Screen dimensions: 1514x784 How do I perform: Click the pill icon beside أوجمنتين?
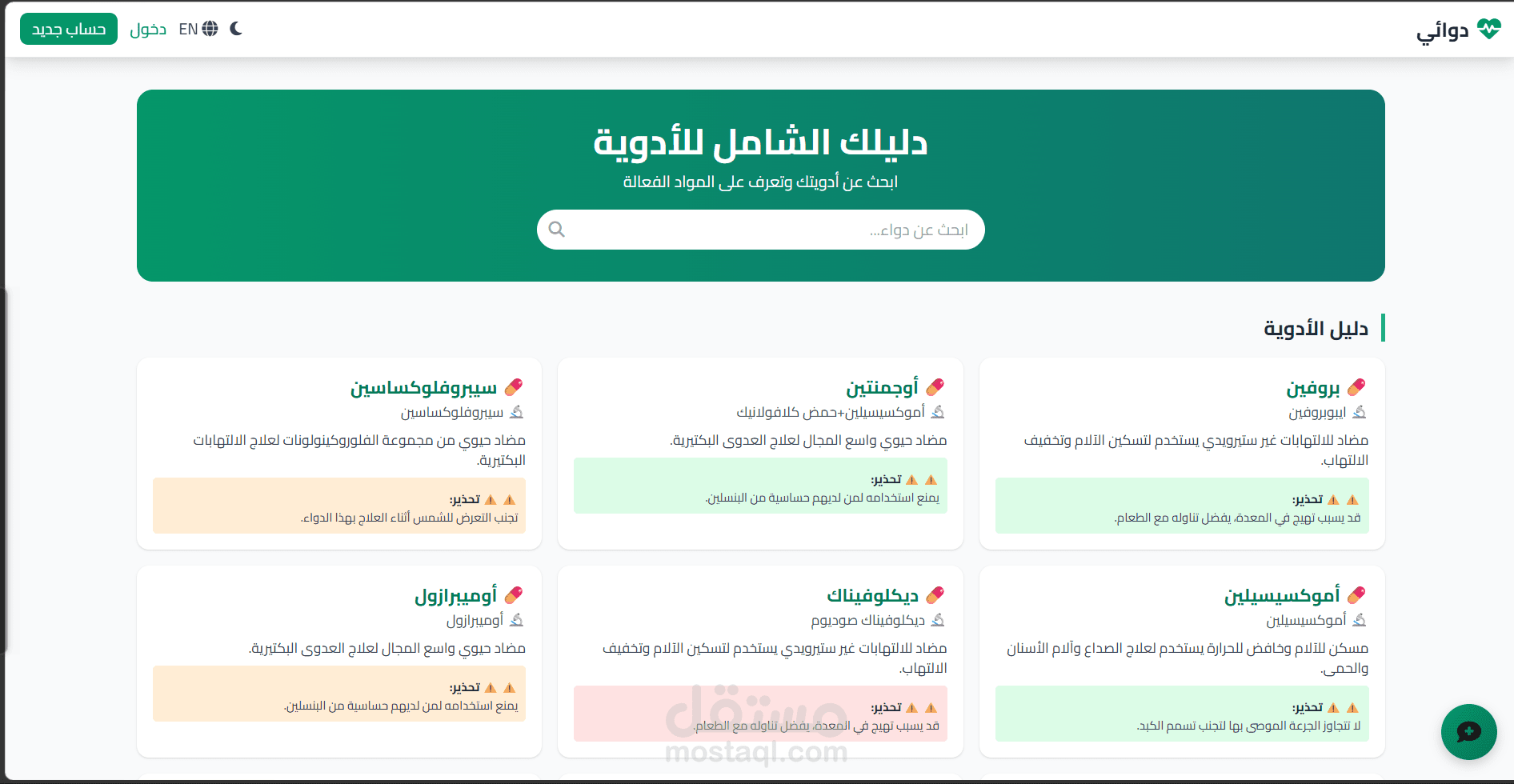pos(935,387)
